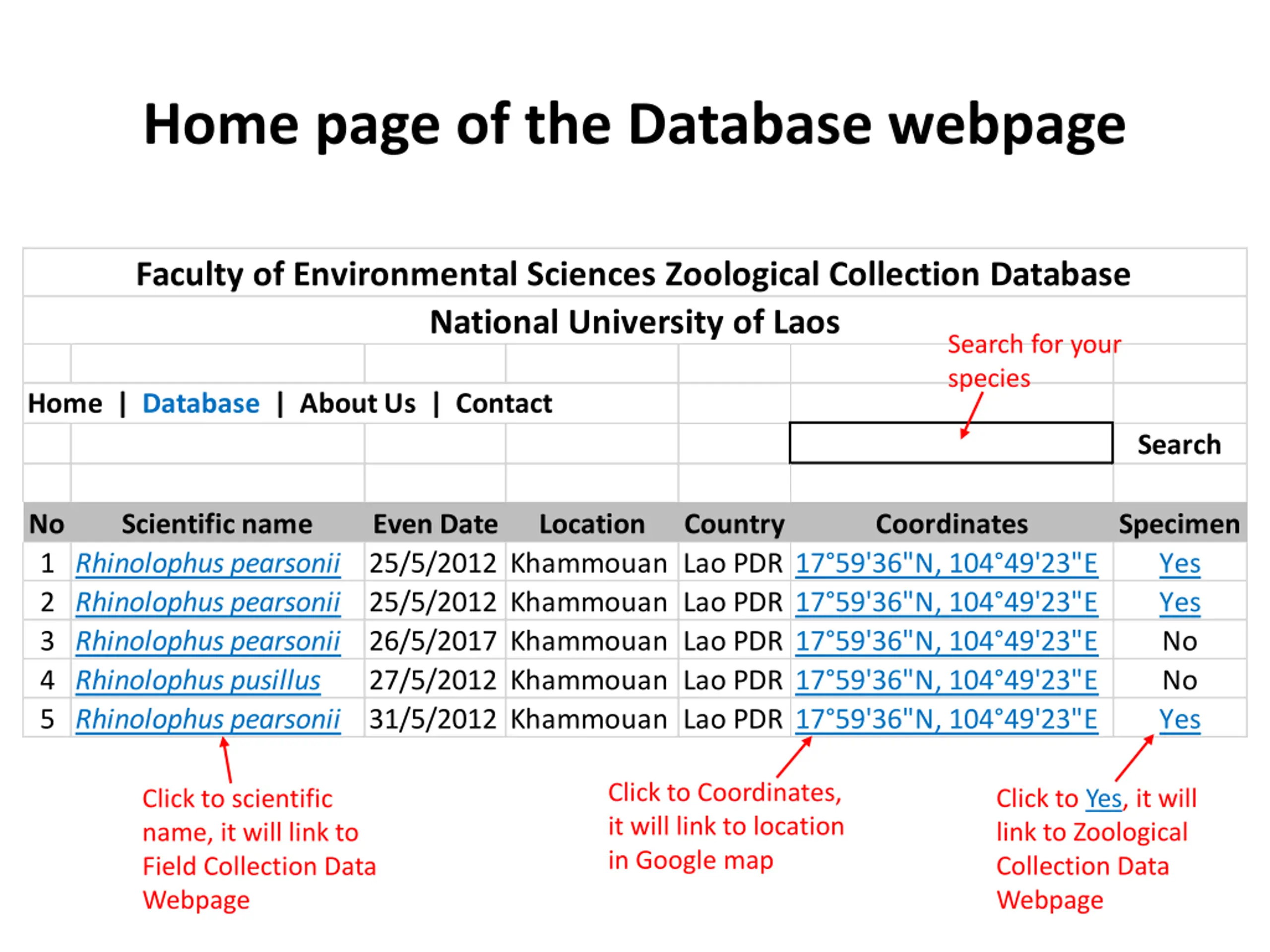Click inside the species search box
The height and width of the screenshot is (952, 1270).
click(951, 442)
